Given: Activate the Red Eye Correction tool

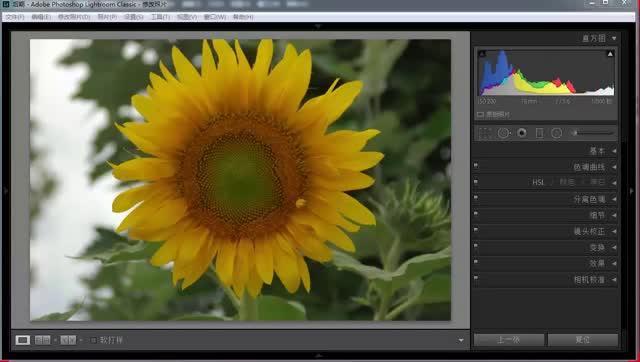Looking at the screenshot, I should point(522,133).
